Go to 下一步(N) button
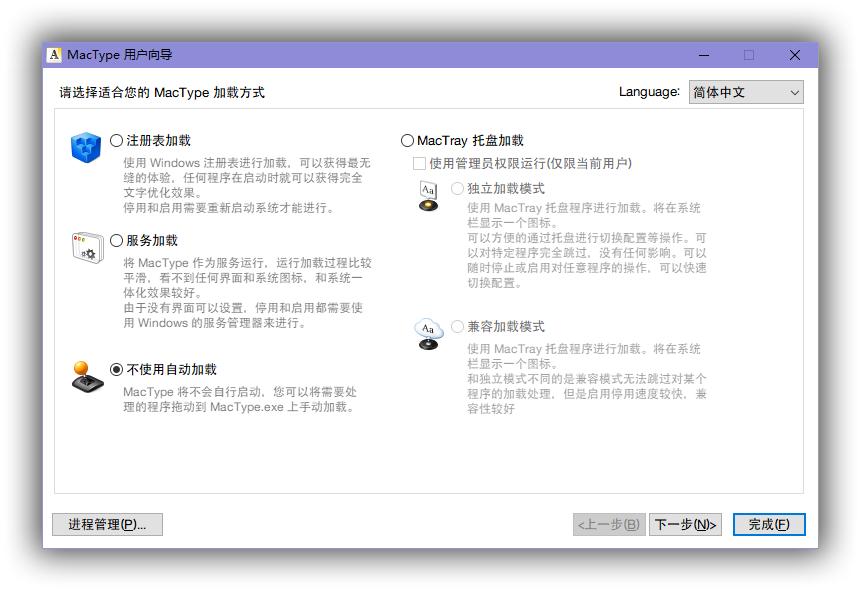Image resolution: width=861 pixels, height=591 pixels. (x=685, y=525)
